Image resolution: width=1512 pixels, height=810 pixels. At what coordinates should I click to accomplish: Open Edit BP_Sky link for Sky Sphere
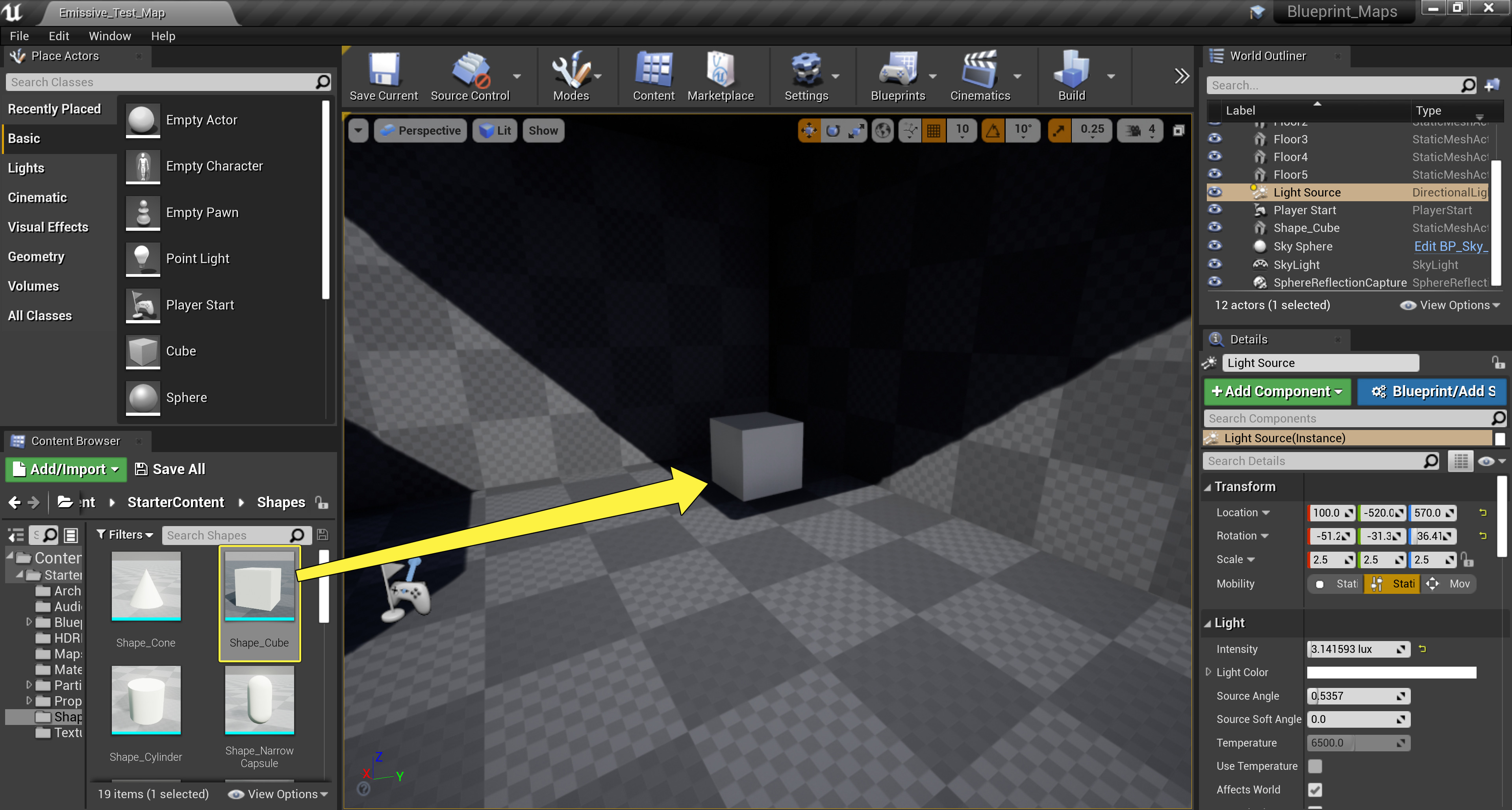pos(1449,246)
